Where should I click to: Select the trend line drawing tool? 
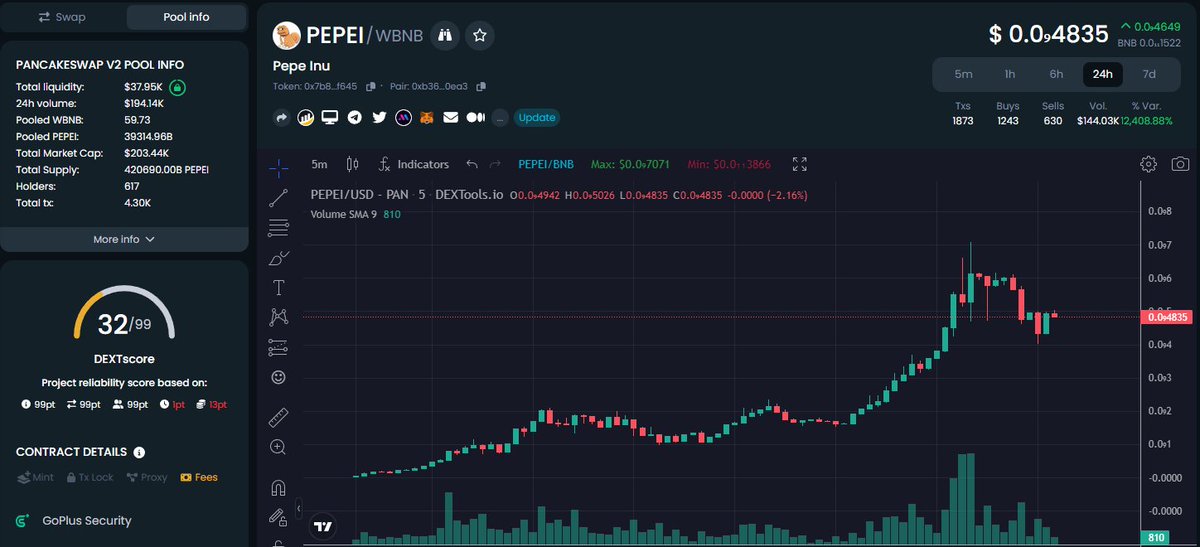[279, 198]
